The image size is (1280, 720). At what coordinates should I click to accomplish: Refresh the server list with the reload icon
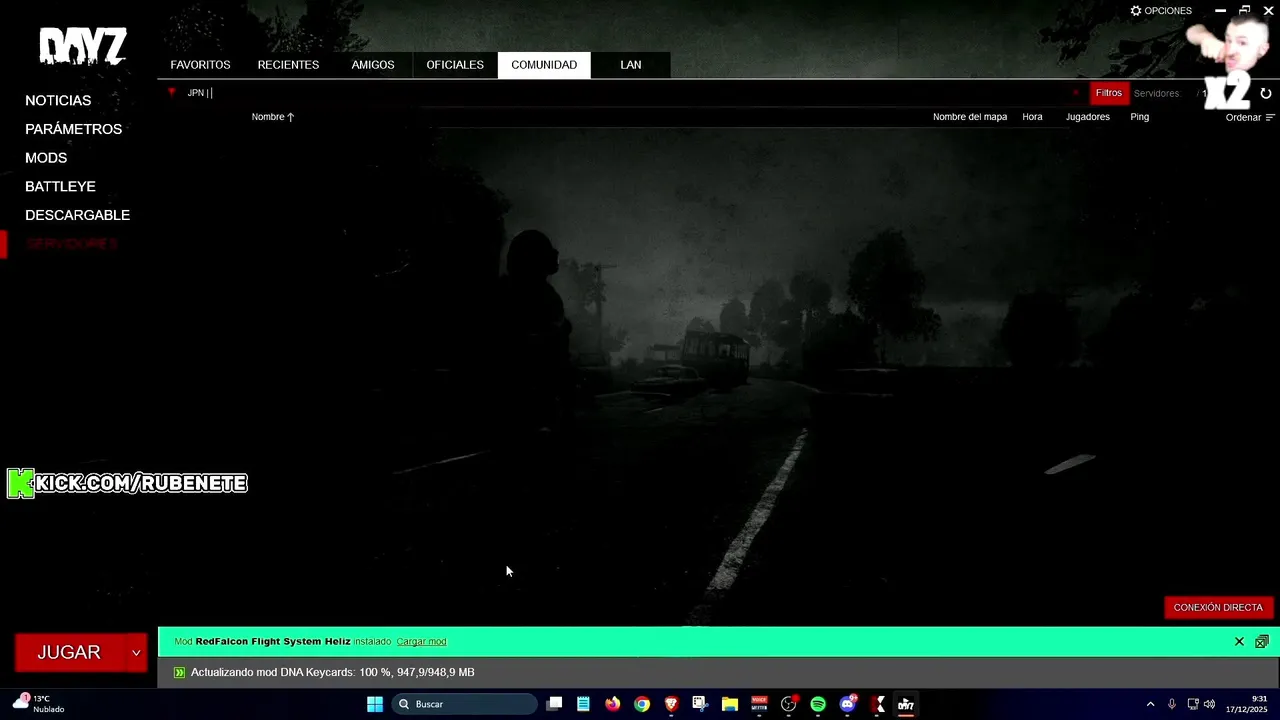(x=1266, y=93)
